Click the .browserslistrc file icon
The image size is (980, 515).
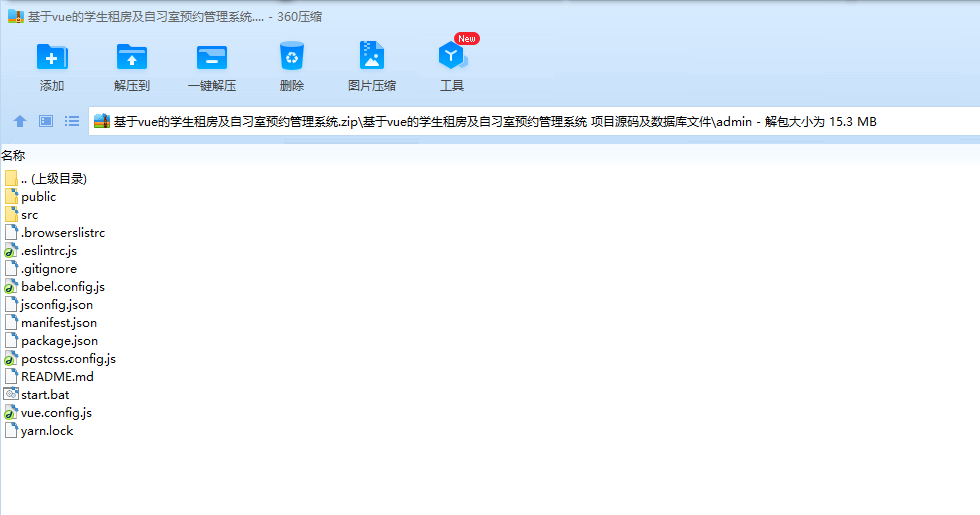click(11, 232)
